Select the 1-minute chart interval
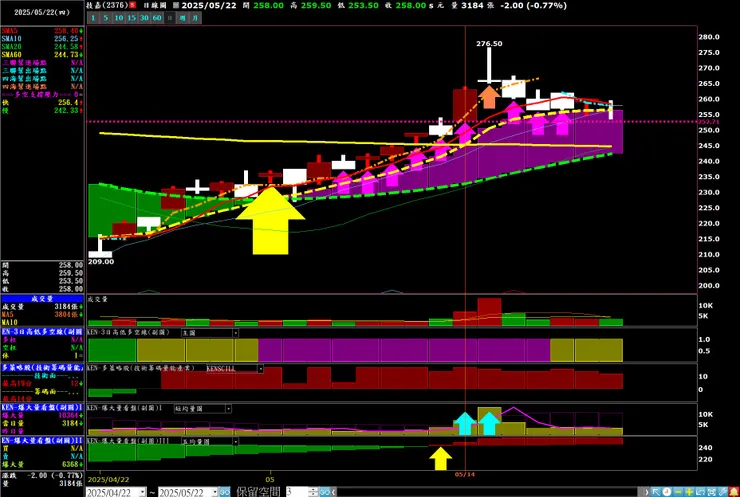This screenshot has height=497, width=740. pos(93,18)
